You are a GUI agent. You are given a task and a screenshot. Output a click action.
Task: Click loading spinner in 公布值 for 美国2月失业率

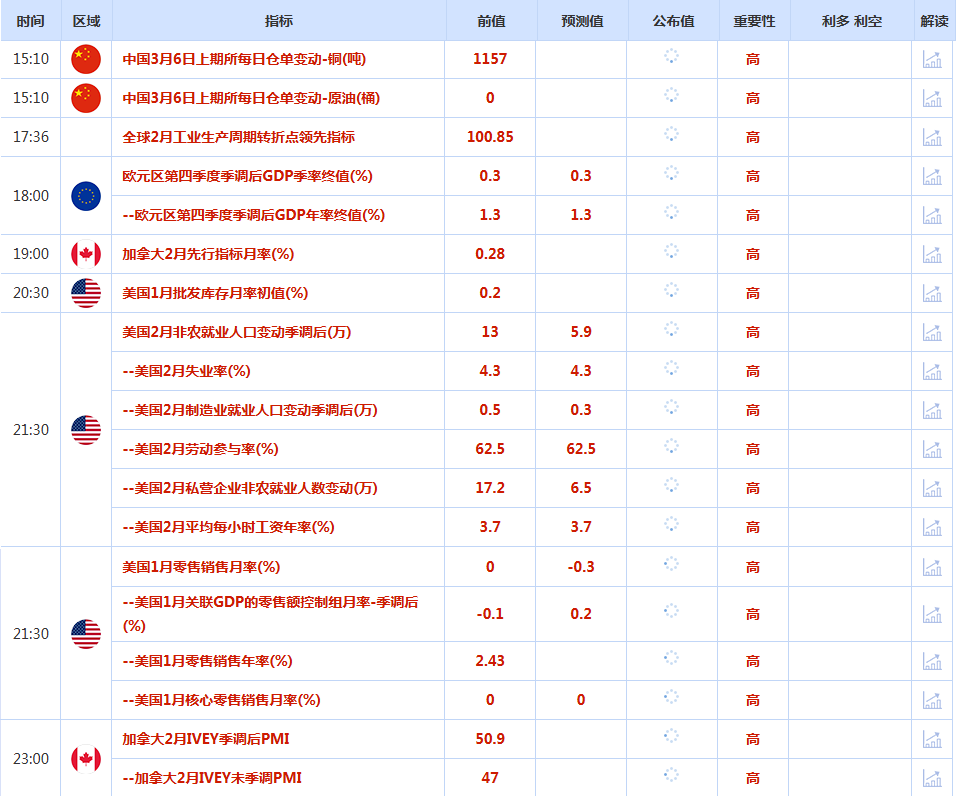[671, 370]
